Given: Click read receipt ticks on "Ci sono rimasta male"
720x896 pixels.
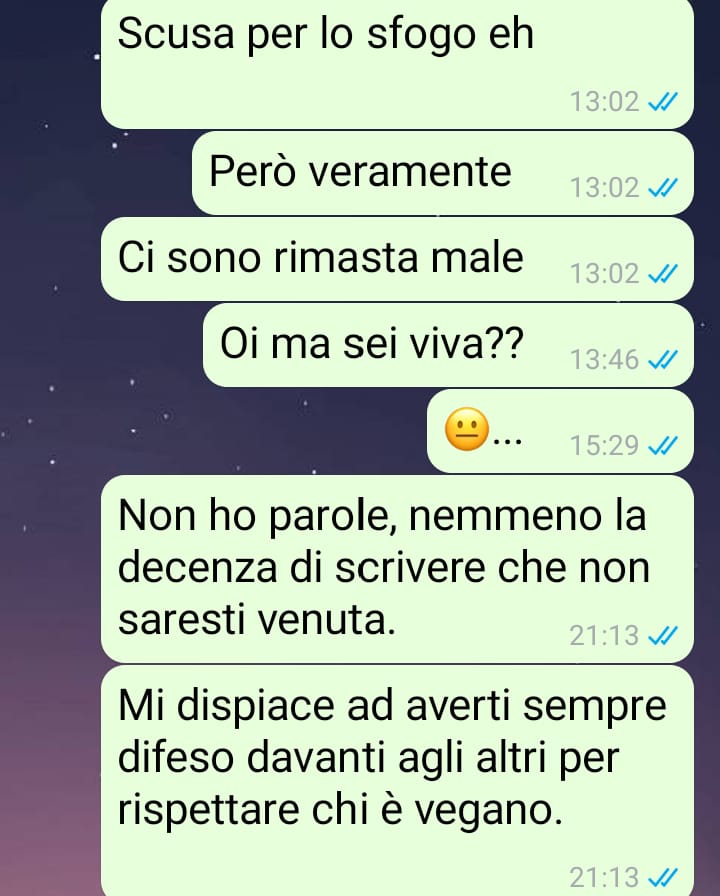Looking at the screenshot, I should click(x=663, y=273).
